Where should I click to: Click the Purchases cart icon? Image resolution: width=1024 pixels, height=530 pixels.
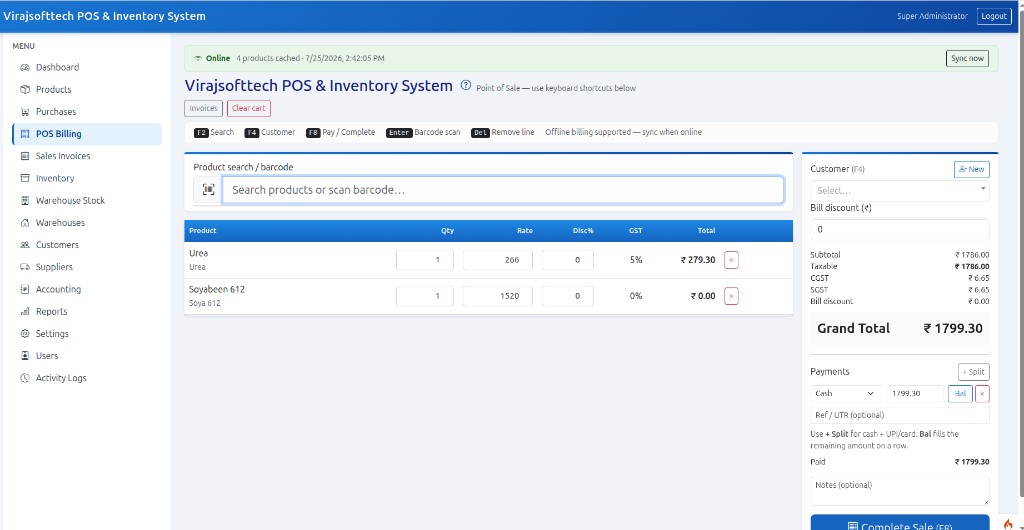point(25,112)
